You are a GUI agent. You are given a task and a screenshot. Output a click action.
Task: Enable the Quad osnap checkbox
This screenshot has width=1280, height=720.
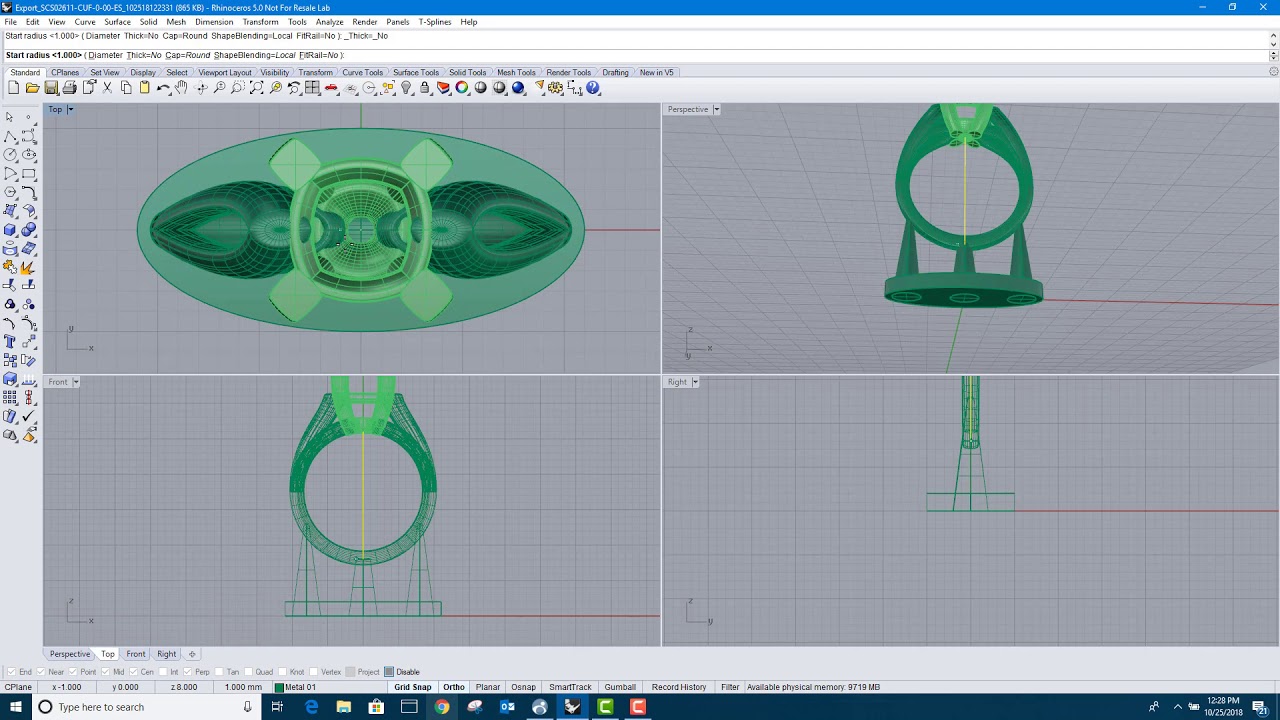[249, 672]
